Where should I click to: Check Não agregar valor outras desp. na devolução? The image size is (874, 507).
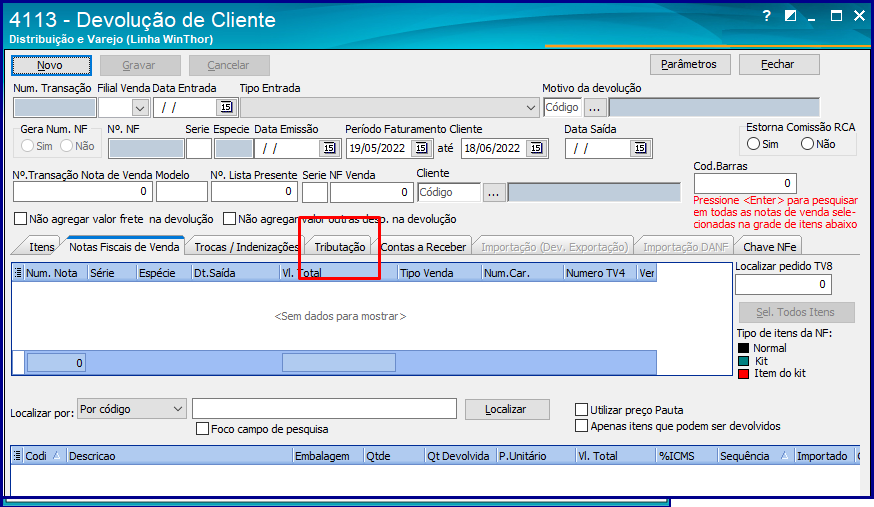[x=229, y=219]
